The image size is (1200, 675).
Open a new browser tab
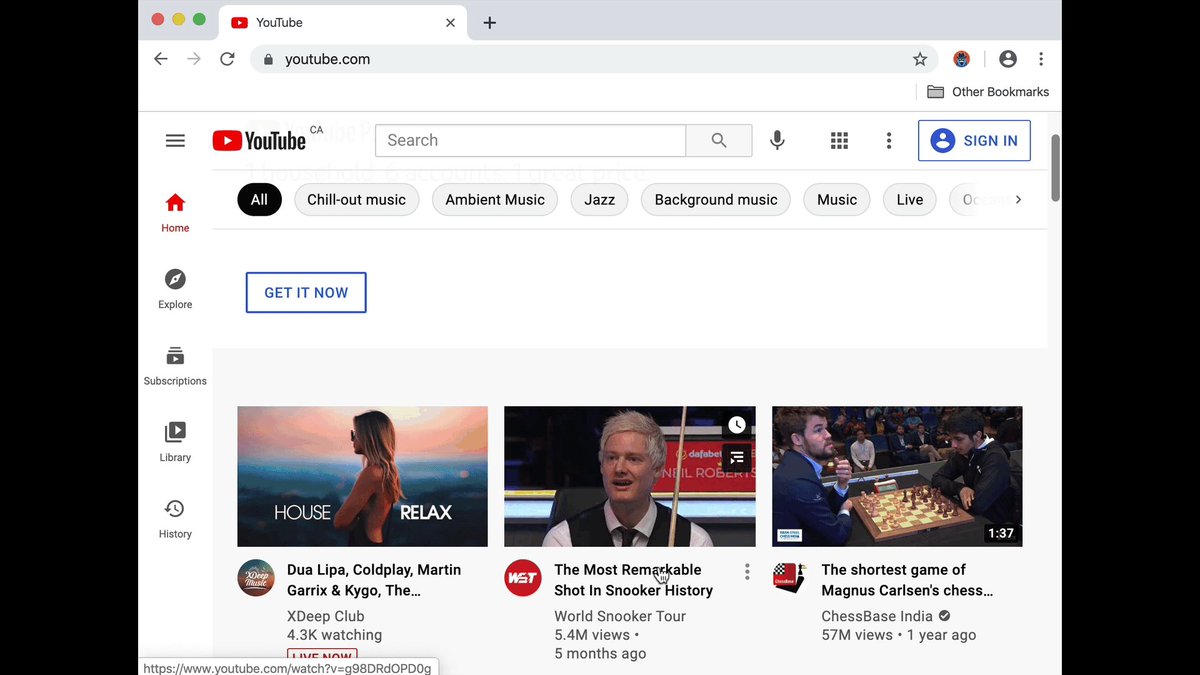point(489,23)
